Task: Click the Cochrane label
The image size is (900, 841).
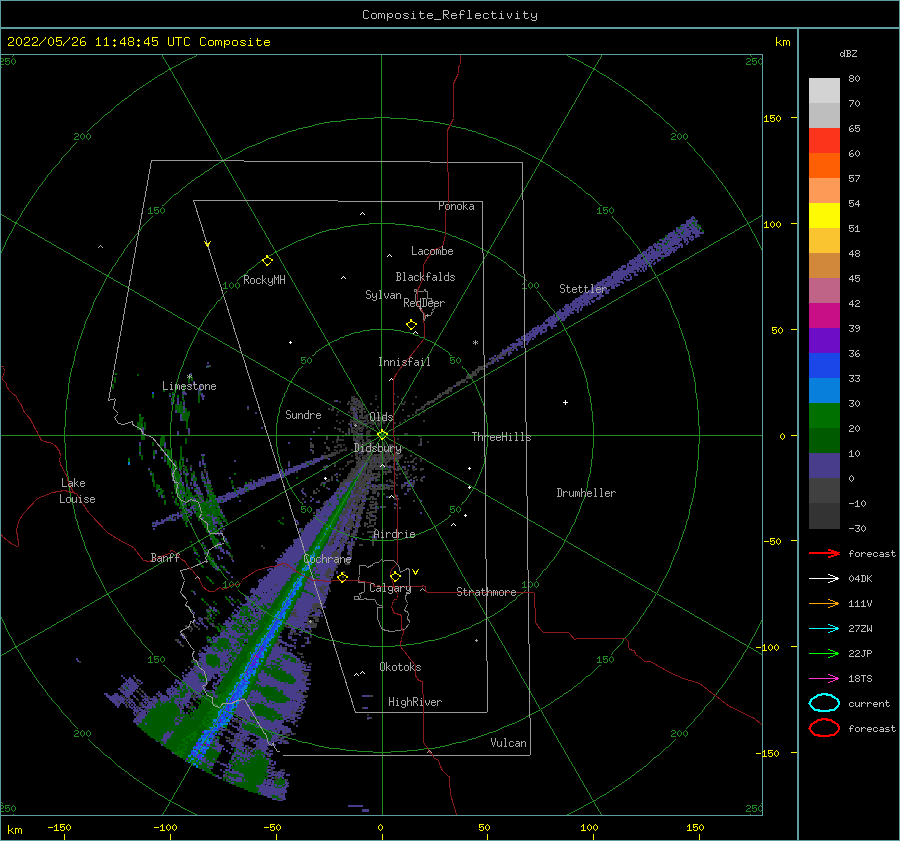Action: coord(327,559)
